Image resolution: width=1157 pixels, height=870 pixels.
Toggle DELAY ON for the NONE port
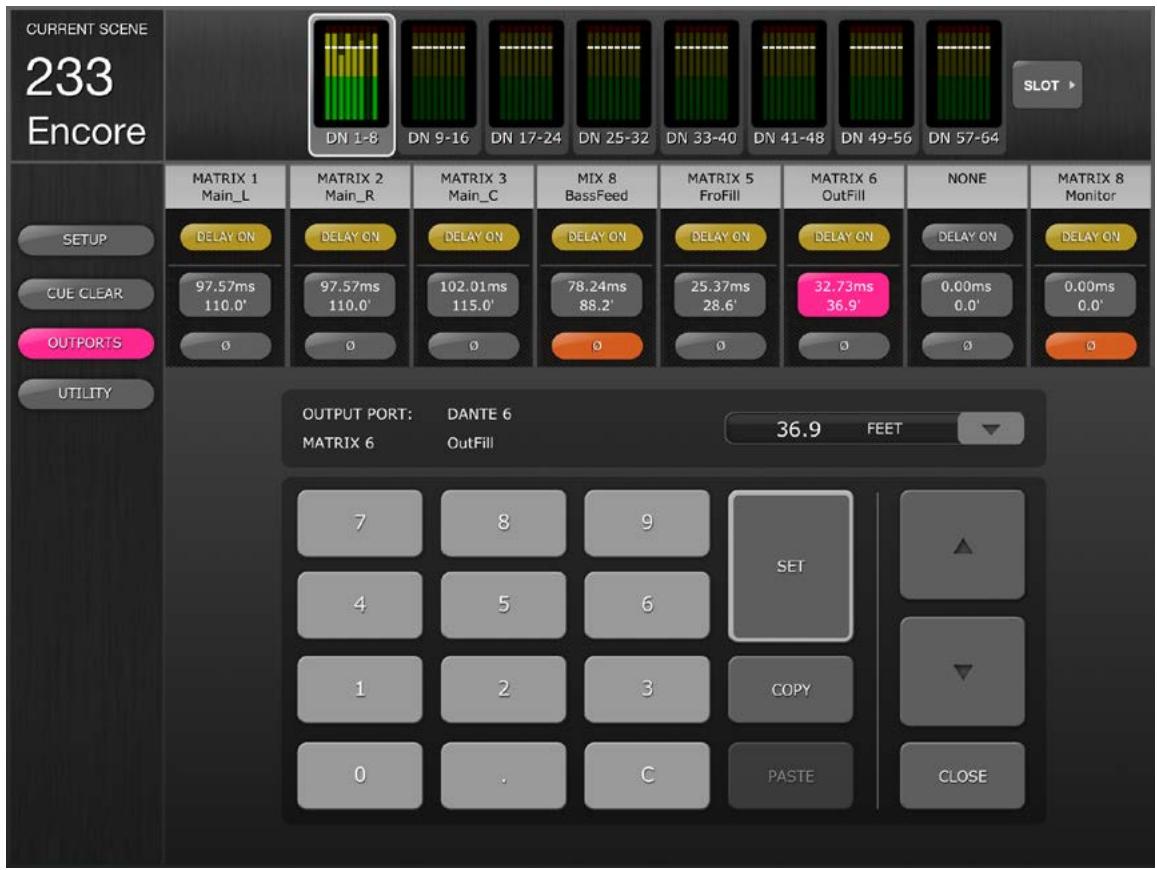(967, 237)
